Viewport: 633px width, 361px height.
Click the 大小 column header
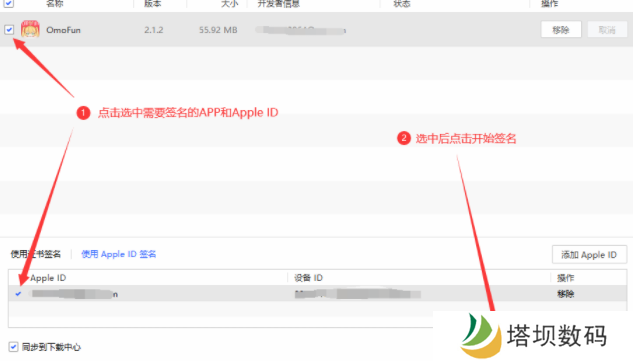[230, 4]
